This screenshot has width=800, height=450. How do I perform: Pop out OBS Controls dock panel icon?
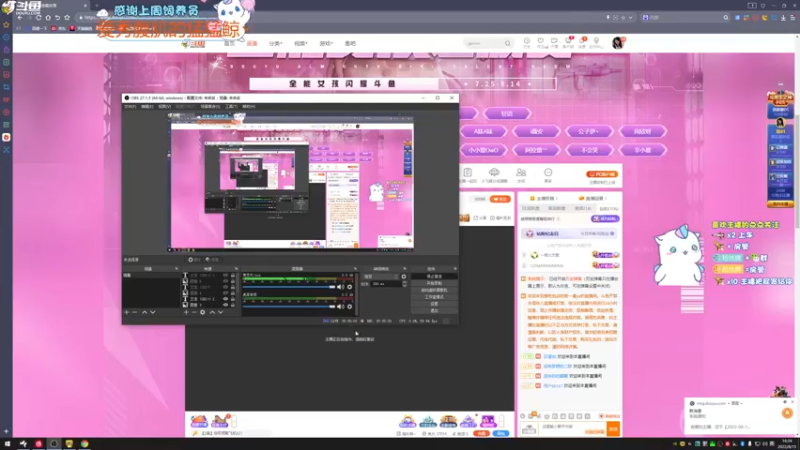click(455, 269)
